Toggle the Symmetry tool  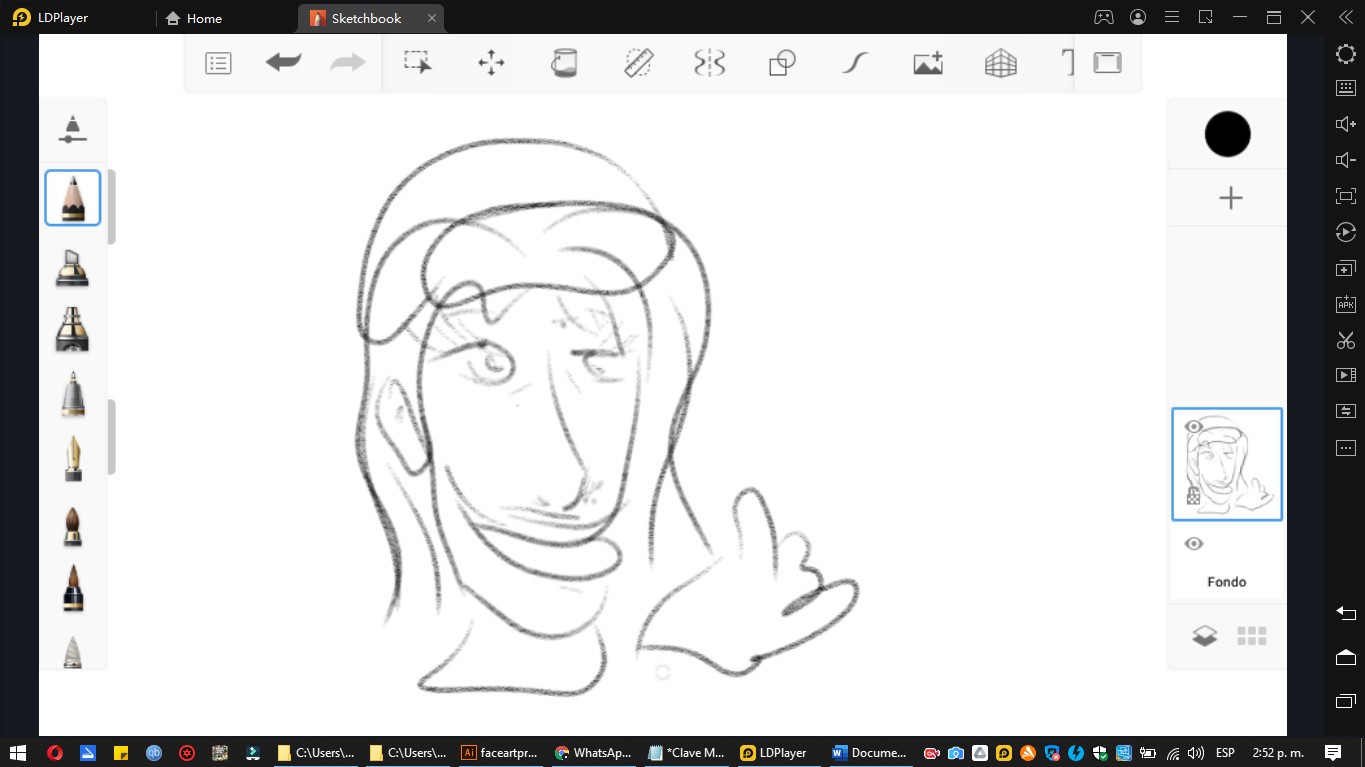point(709,63)
